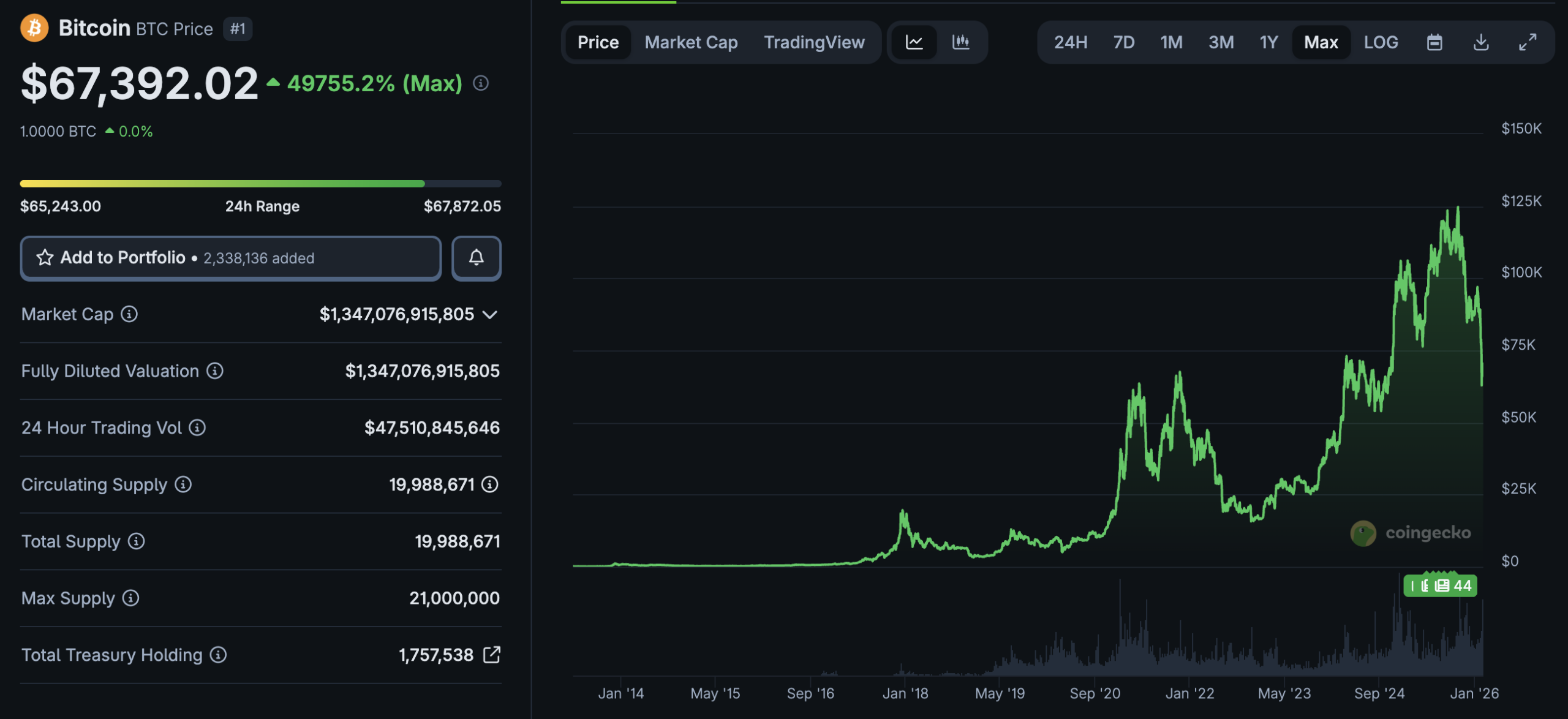Click the star icon in Add to Portfolio

pos(45,258)
